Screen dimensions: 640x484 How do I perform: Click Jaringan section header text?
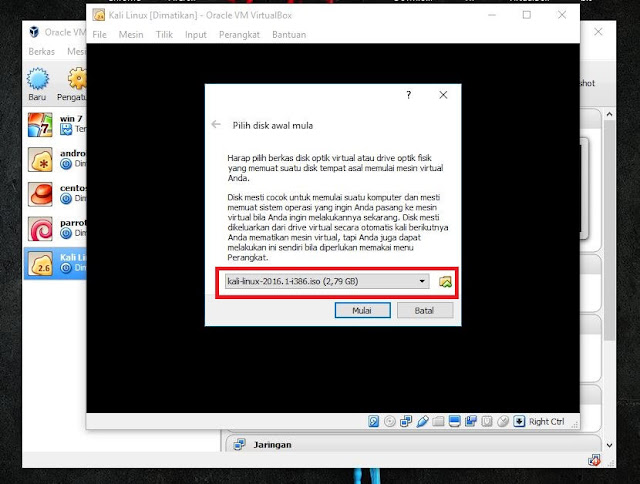272,445
